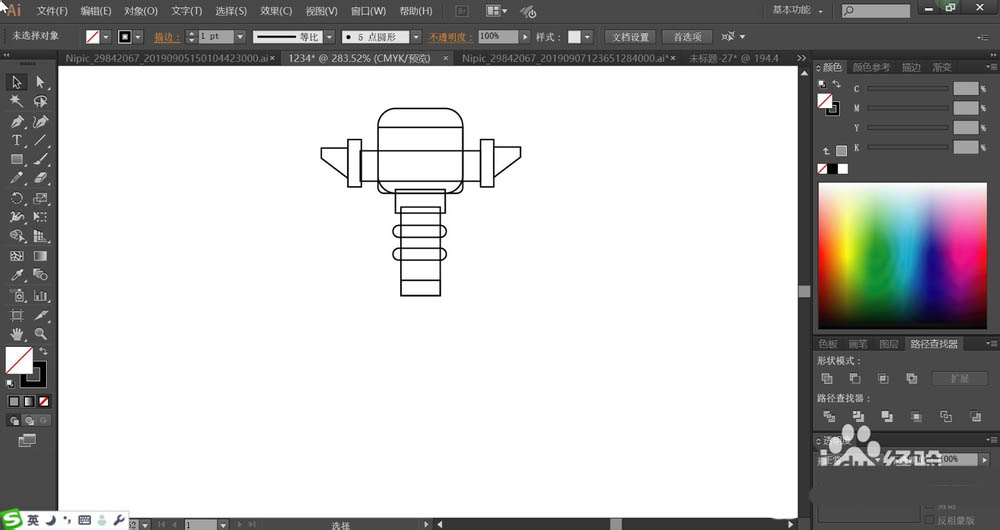Click Divide in Pathfinder row
The width and height of the screenshot is (1000, 530).
pyautogui.click(x=829, y=416)
